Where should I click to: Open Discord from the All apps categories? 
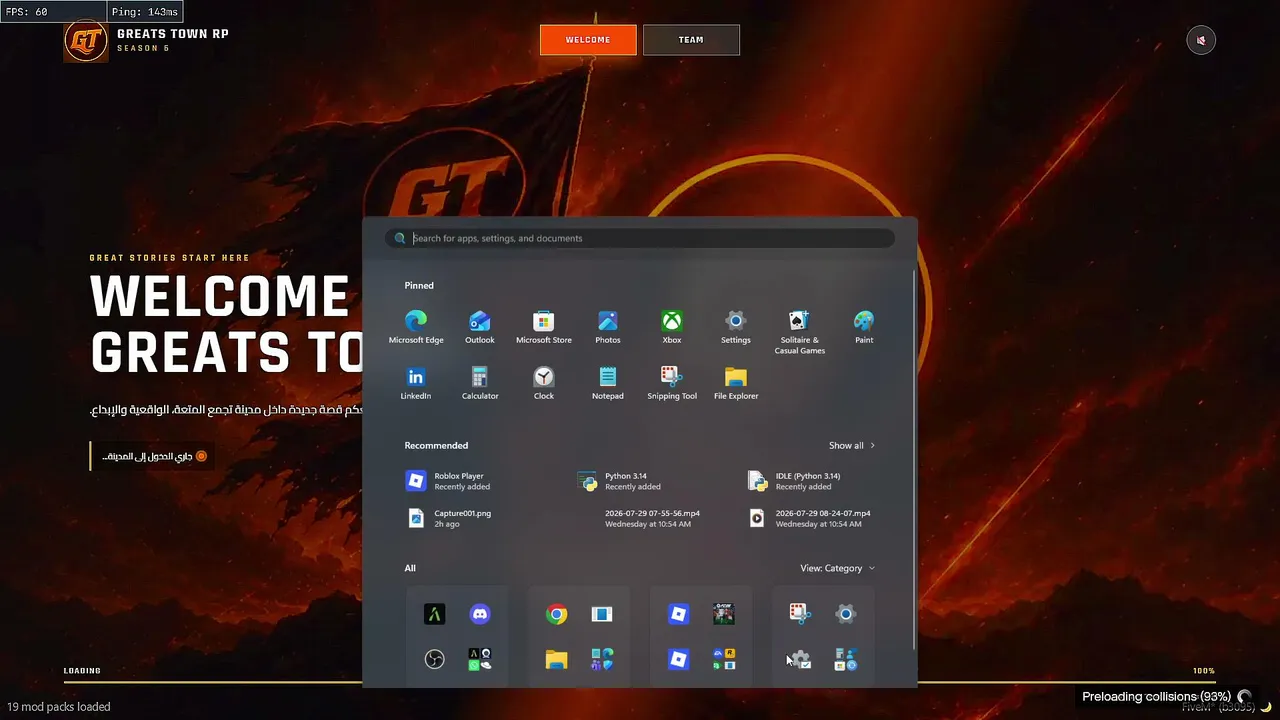(x=480, y=614)
